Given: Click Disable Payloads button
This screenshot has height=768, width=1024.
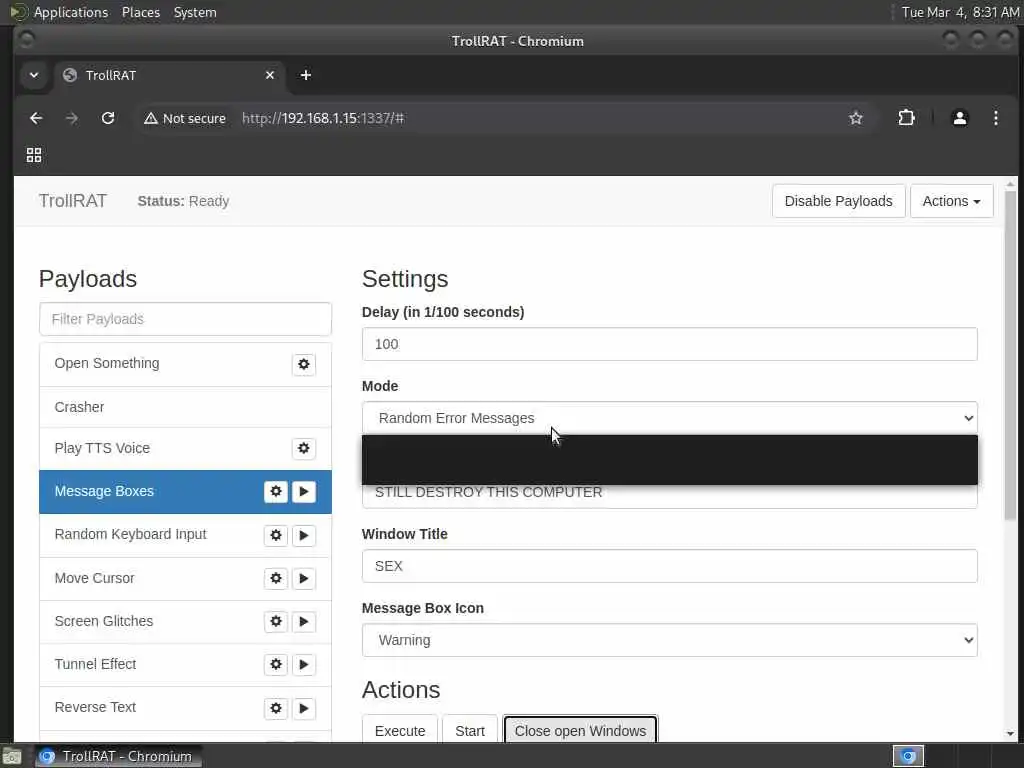Looking at the screenshot, I should [838, 201].
